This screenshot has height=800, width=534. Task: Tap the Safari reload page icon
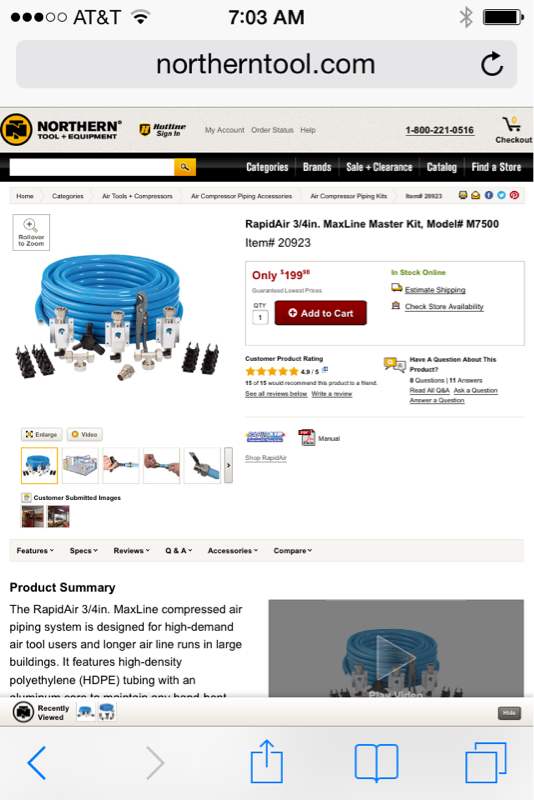[492, 64]
